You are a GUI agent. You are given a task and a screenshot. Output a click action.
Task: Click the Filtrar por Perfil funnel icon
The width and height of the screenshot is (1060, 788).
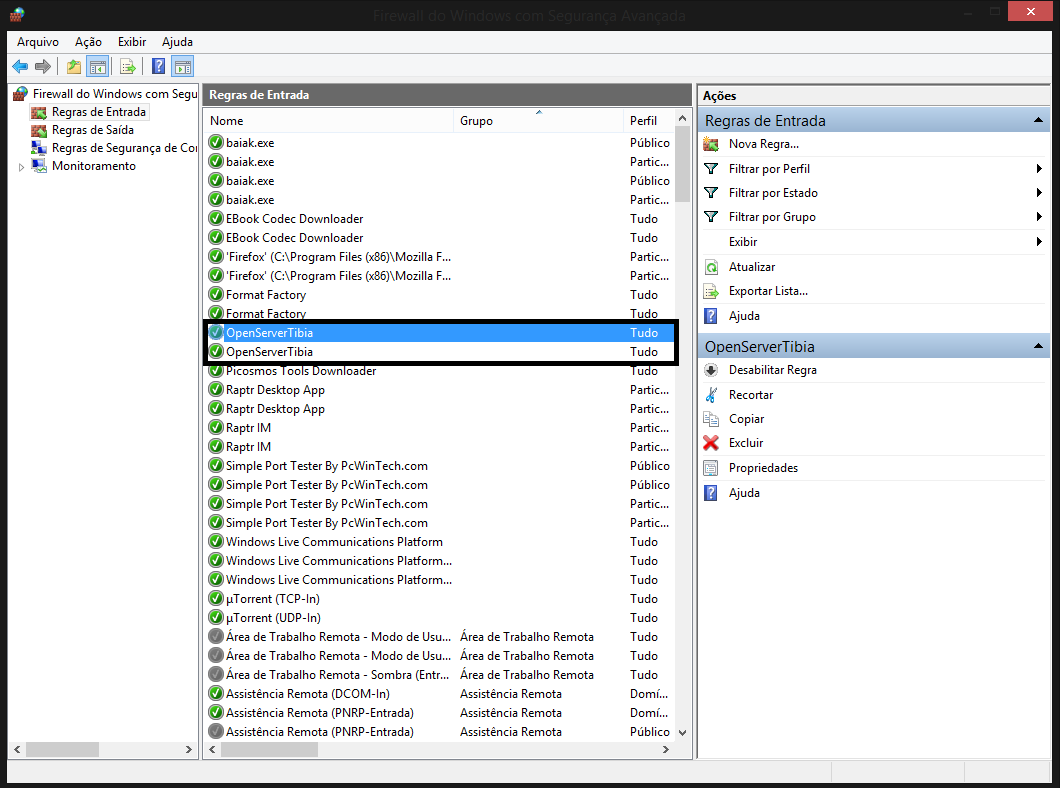(x=711, y=168)
